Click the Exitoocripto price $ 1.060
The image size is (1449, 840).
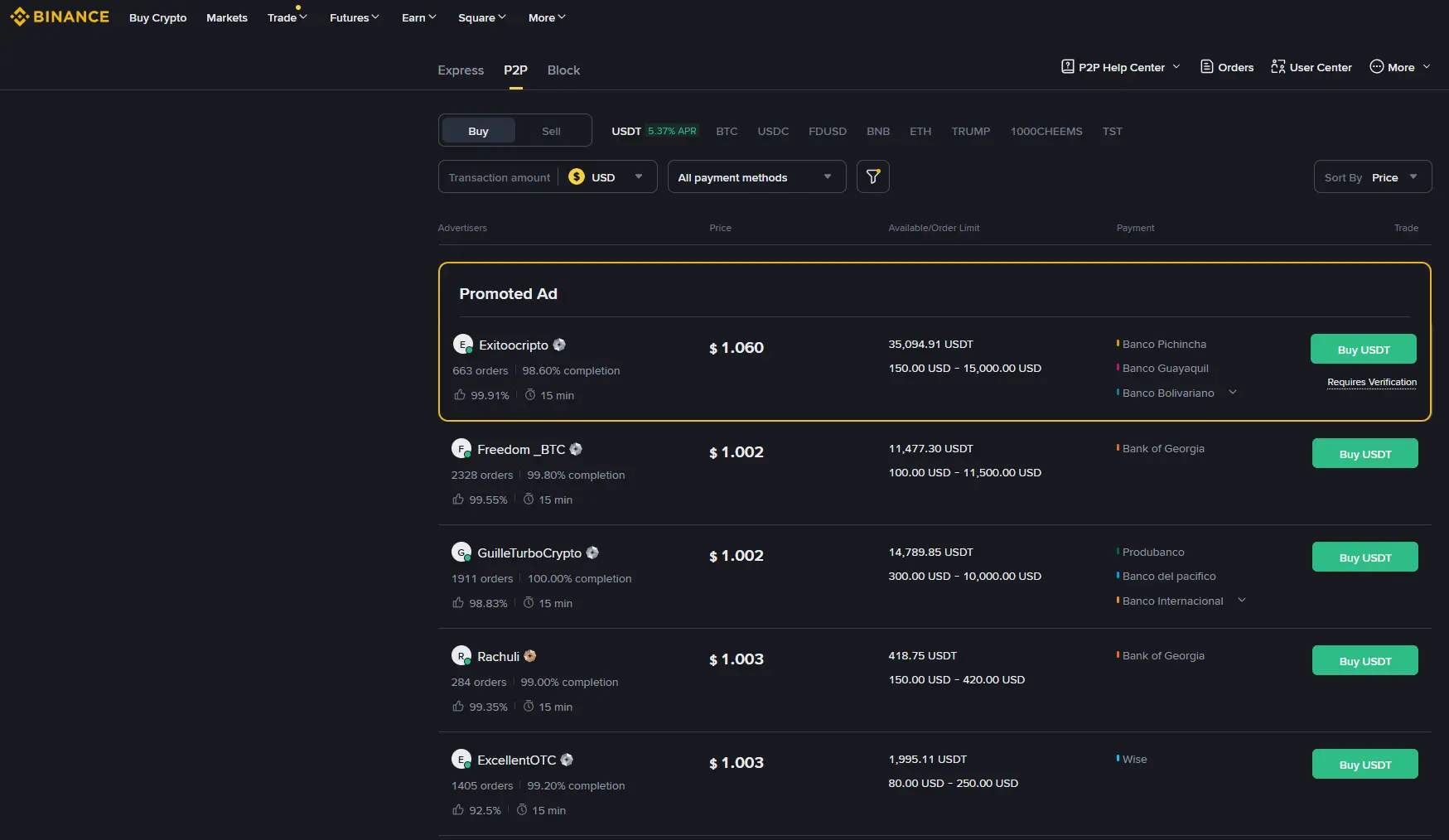coord(736,348)
